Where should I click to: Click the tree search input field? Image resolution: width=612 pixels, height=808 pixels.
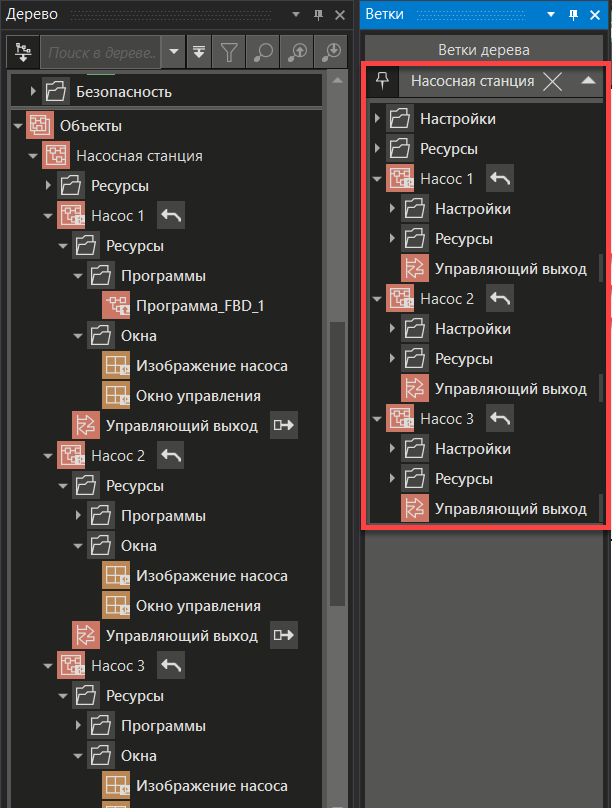click(x=102, y=51)
